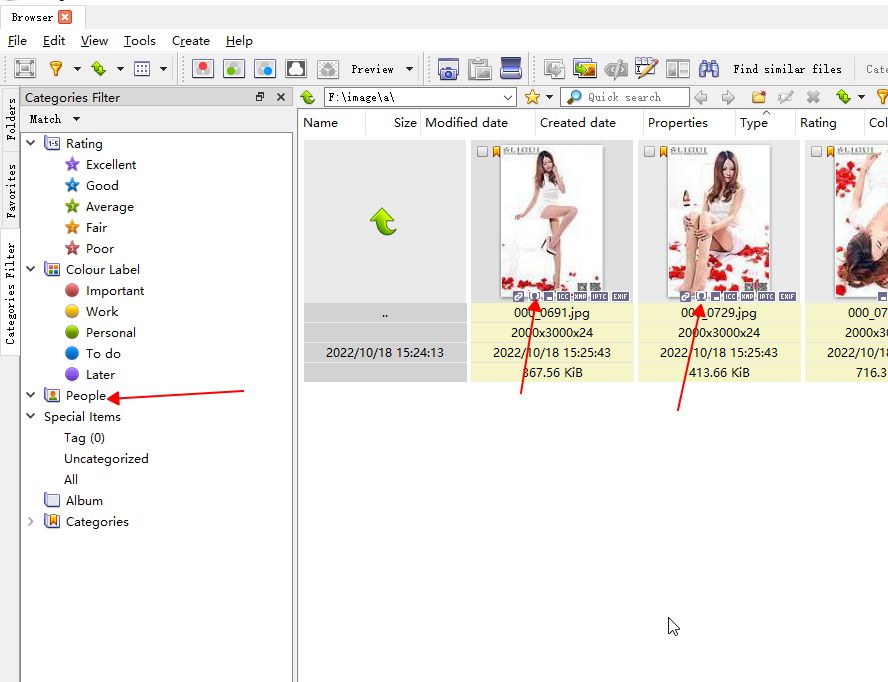Collapse the Rating tree node
The image size is (888, 682).
[x=30, y=143]
